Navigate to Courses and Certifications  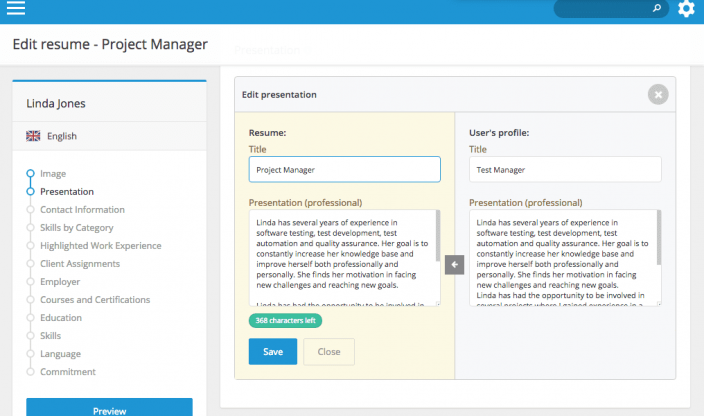coord(95,300)
